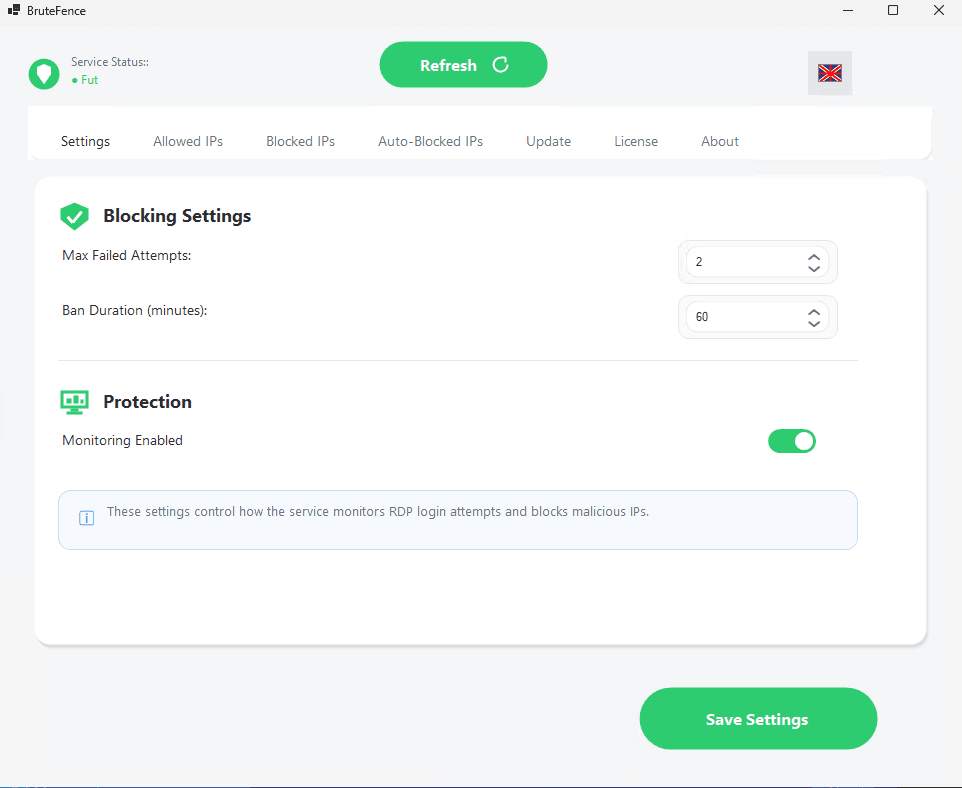The image size is (962, 788).
Task: Select the British flag language icon
Action: point(830,72)
